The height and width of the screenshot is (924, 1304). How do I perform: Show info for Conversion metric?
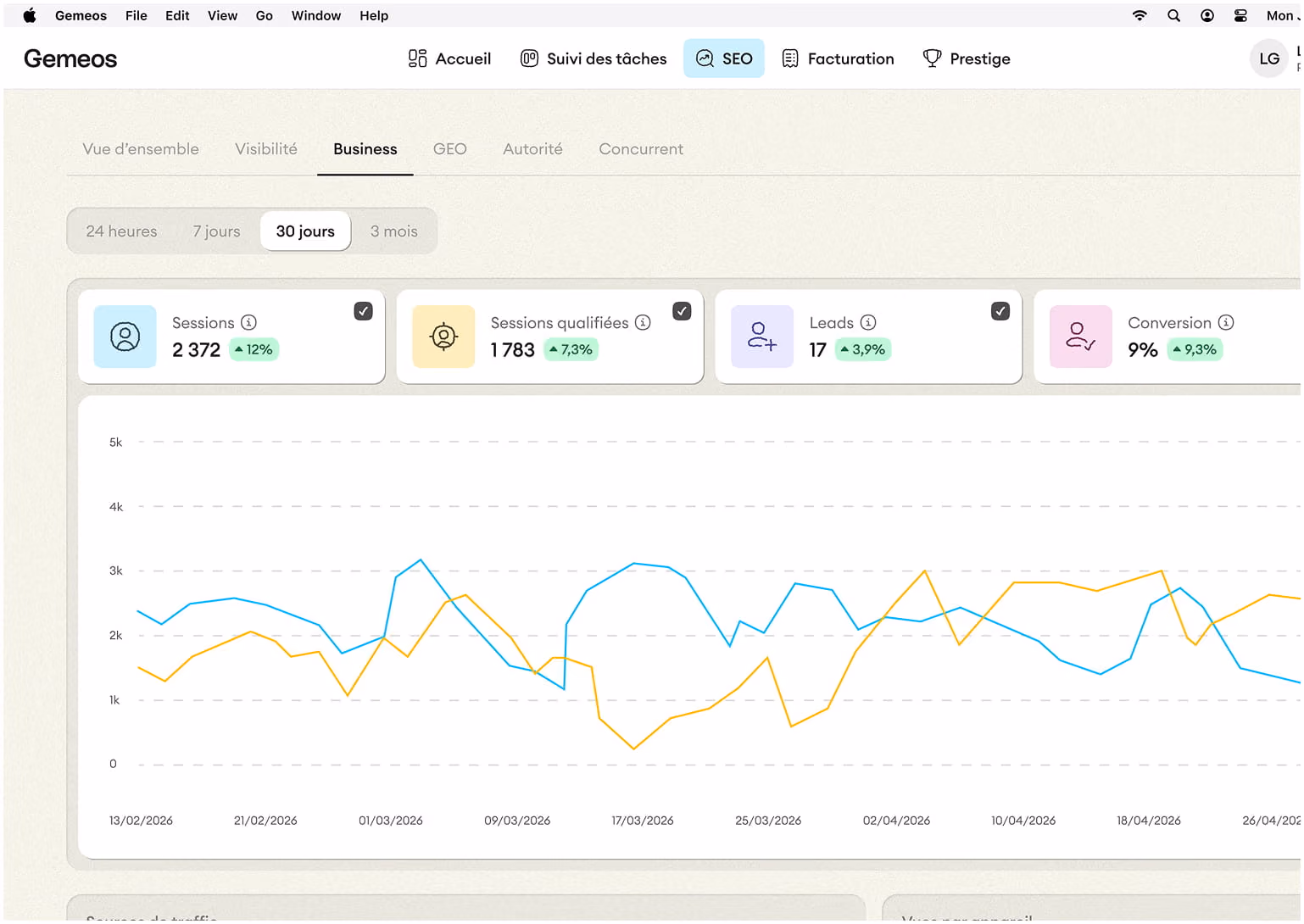pyautogui.click(x=1226, y=322)
